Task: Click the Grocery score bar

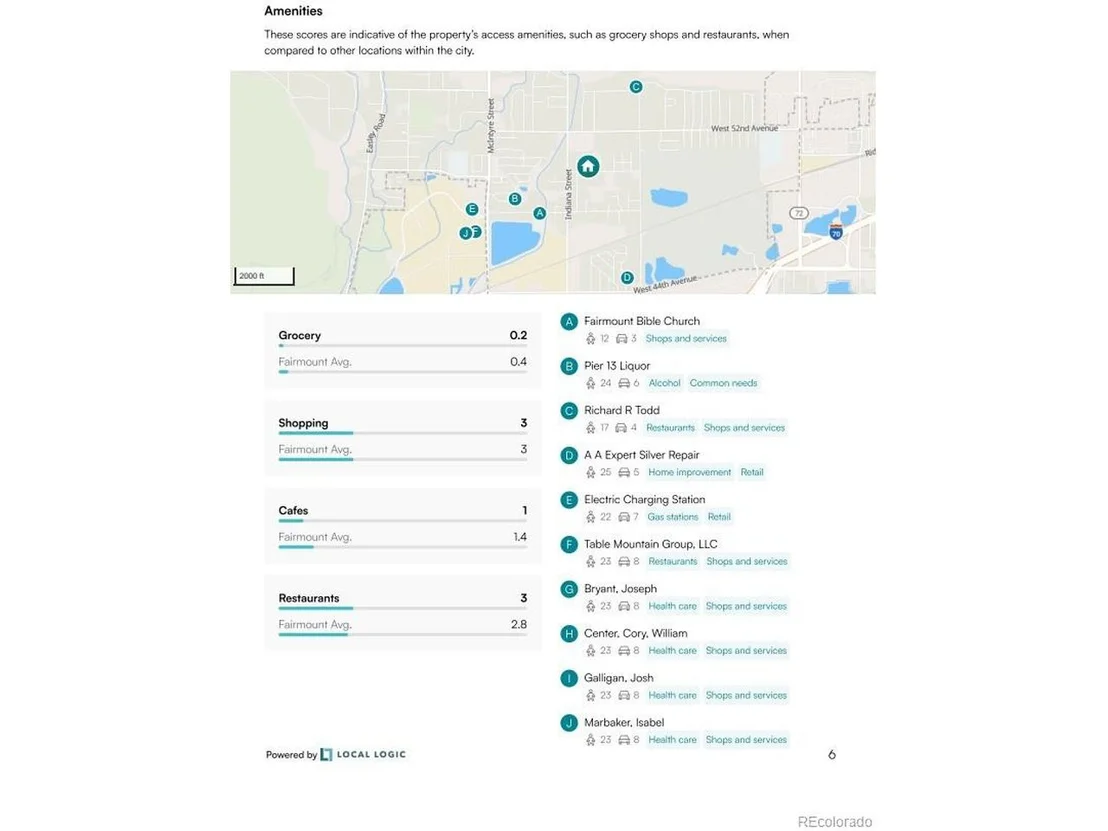Action: [403, 346]
